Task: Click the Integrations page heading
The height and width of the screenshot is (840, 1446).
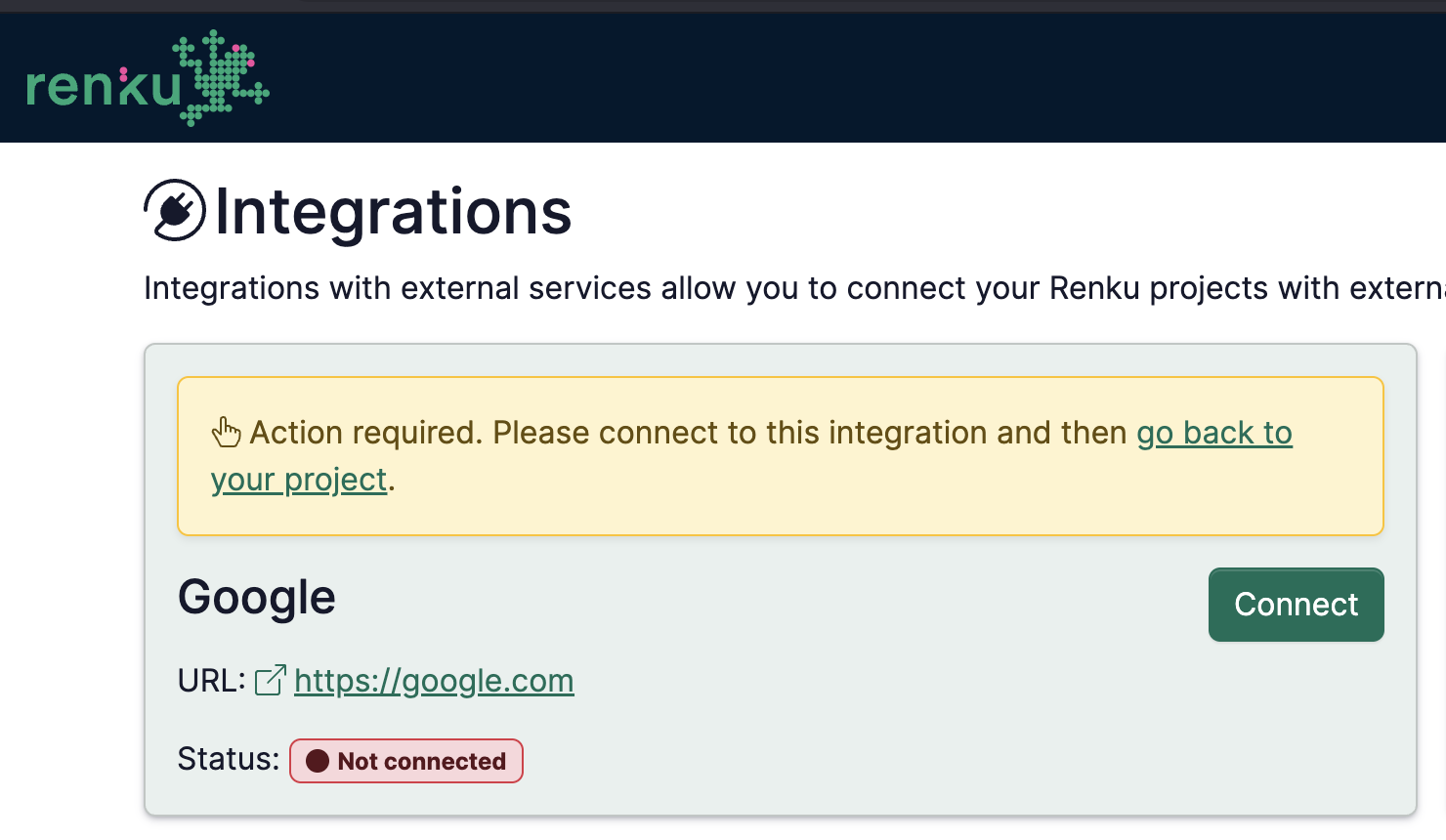Action: (393, 211)
